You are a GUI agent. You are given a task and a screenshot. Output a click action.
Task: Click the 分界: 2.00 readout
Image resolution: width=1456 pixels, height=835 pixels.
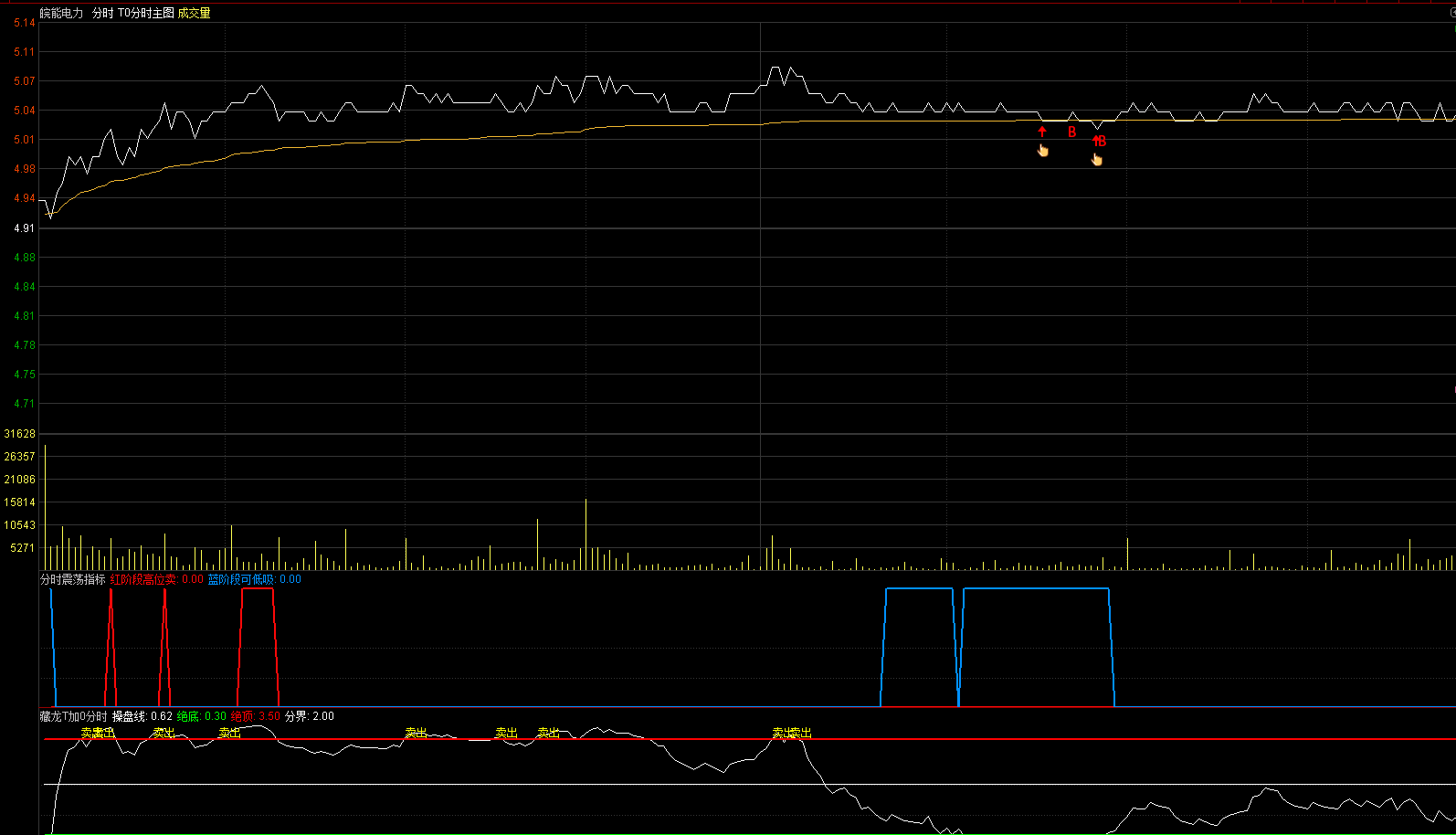[309, 716]
